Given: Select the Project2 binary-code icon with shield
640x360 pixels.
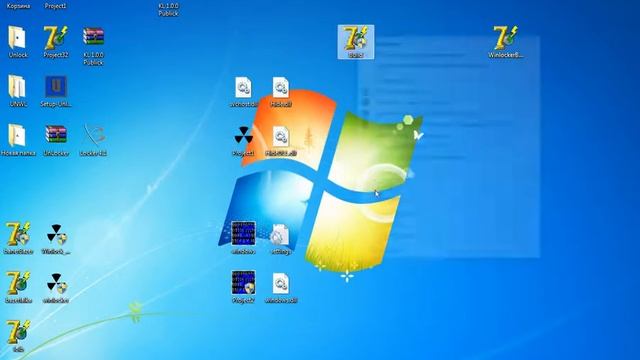Looking at the screenshot, I should [243, 282].
